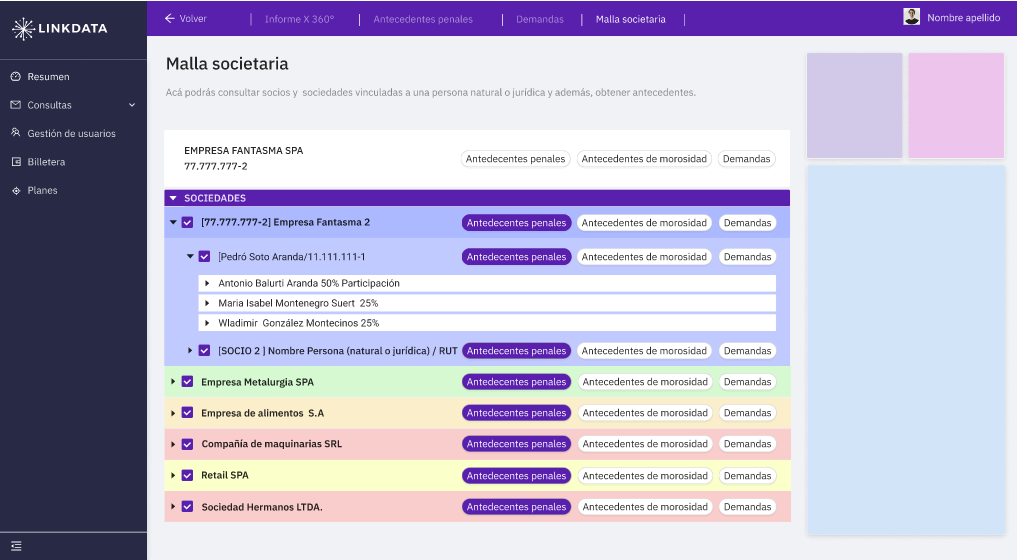Collapse the Pedró Soto Aranda row
The width and height of the screenshot is (1017, 560).
pos(190,256)
